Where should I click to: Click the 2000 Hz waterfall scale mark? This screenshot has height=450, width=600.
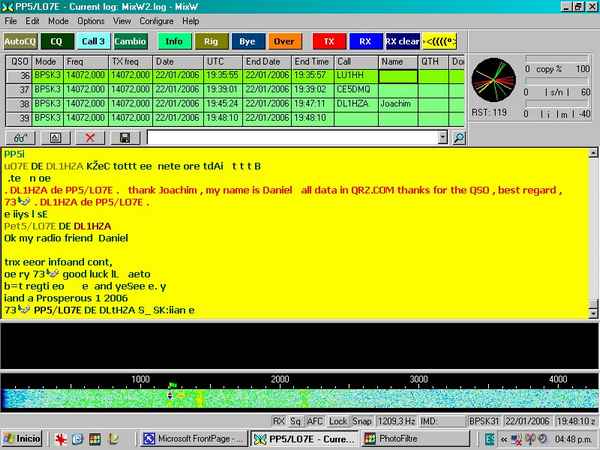tap(280, 379)
